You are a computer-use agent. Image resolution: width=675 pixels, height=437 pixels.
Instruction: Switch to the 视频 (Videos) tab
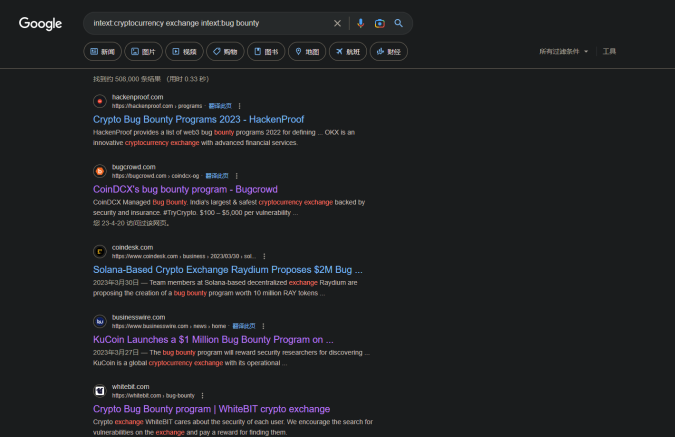click(x=184, y=52)
